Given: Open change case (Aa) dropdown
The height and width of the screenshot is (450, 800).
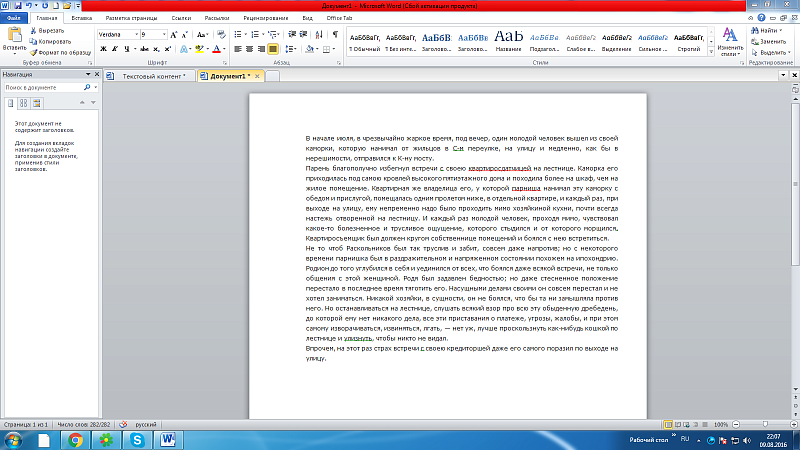Looking at the screenshot, I should [x=202, y=35].
